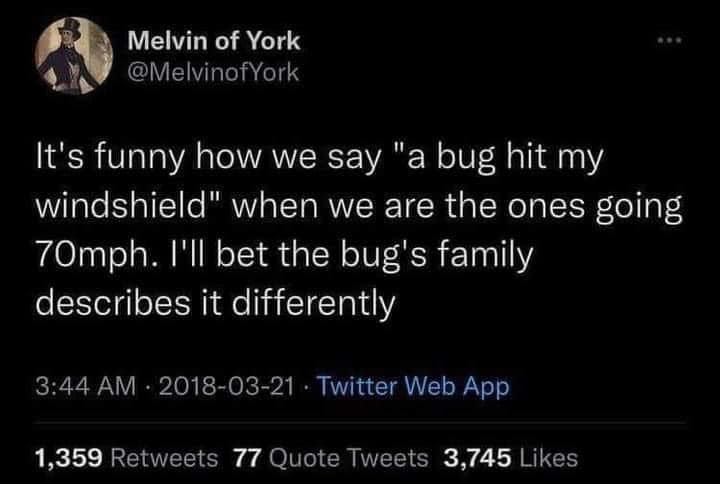Open the 3:44 AM timestamp

coord(86,386)
